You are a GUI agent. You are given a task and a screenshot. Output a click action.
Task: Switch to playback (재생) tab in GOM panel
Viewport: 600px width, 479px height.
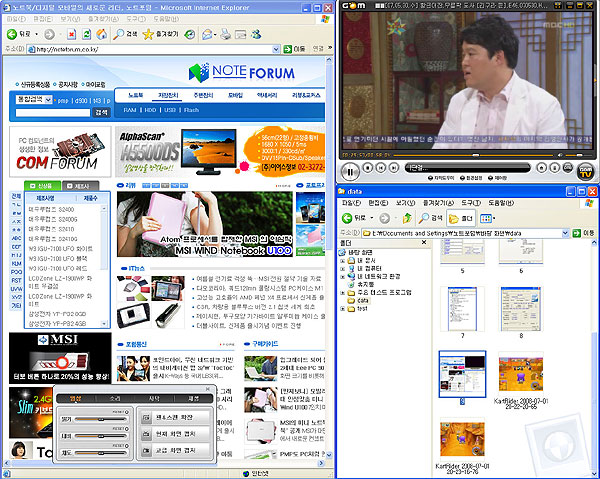tap(193, 399)
